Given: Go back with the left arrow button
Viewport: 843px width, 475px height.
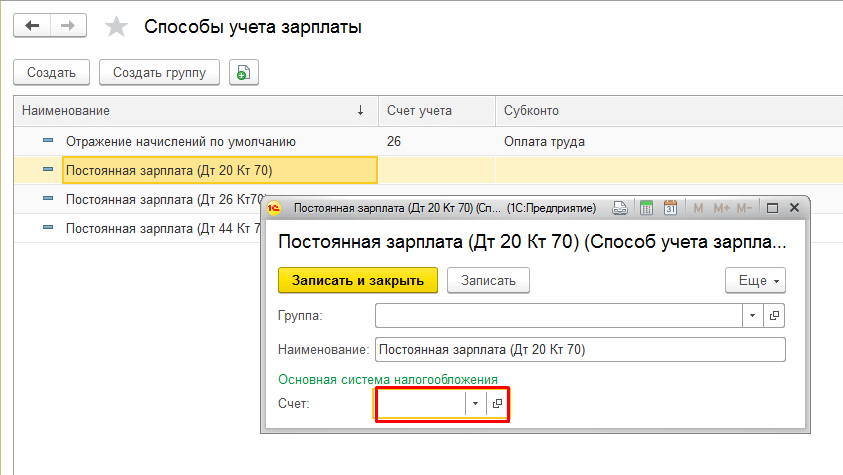Looking at the screenshot, I should tap(32, 25).
